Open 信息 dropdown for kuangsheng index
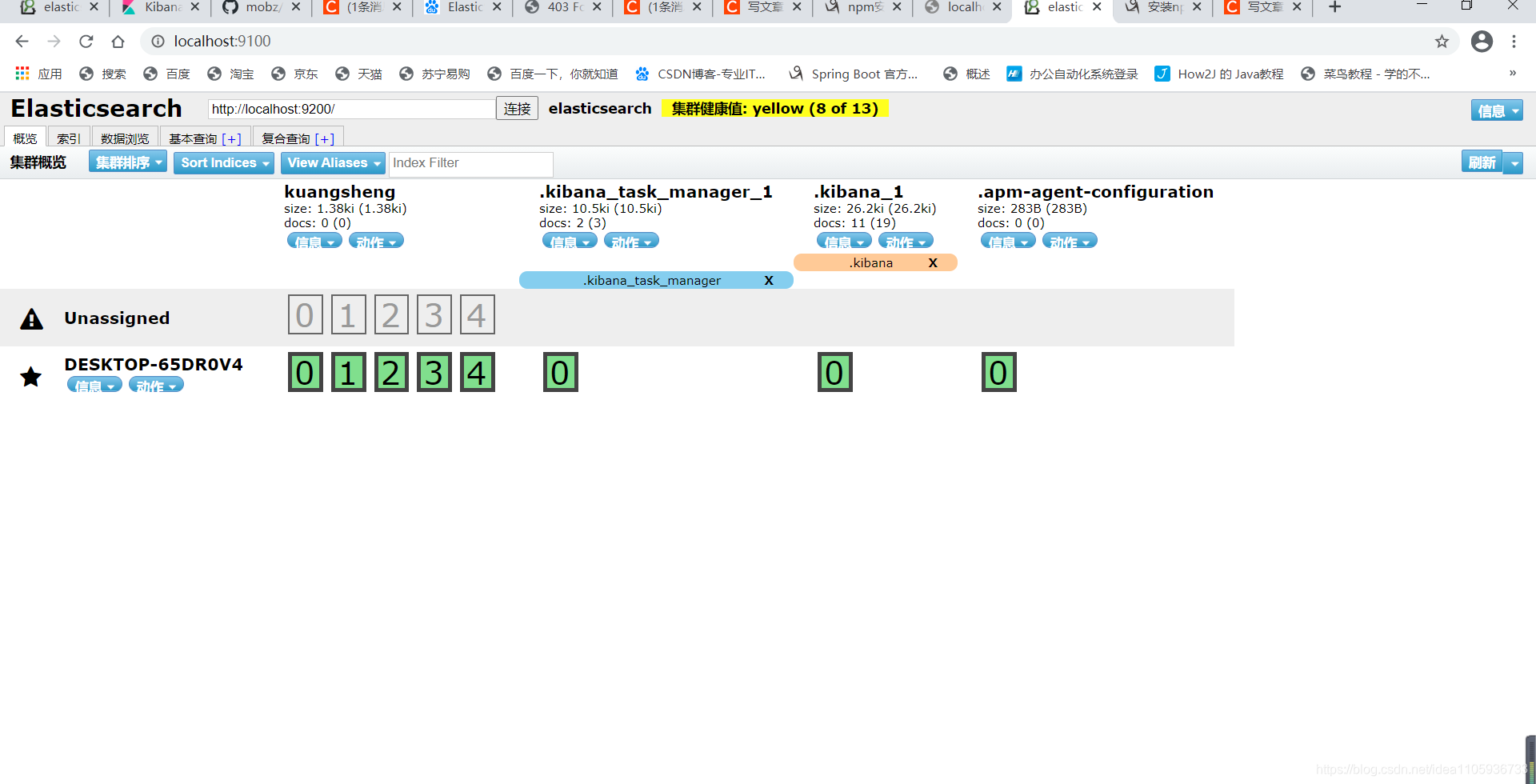1536x784 pixels. pos(314,241)
